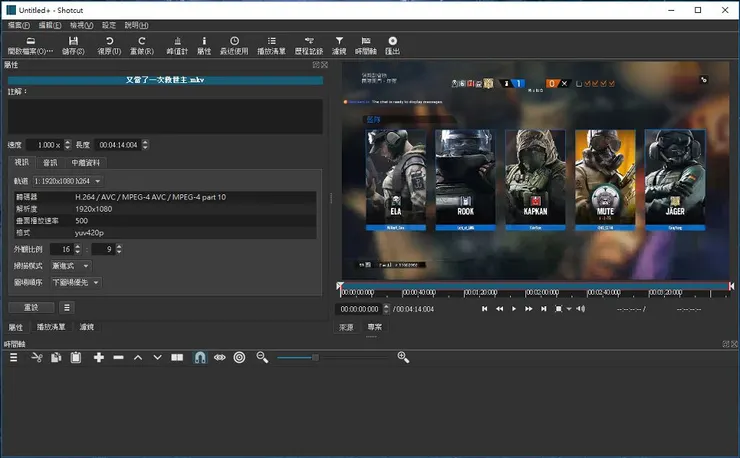The image size is (740, 458).
Task: Expand the track dropdown 1: 1920x1080 h264
Action: click(67, 181)
